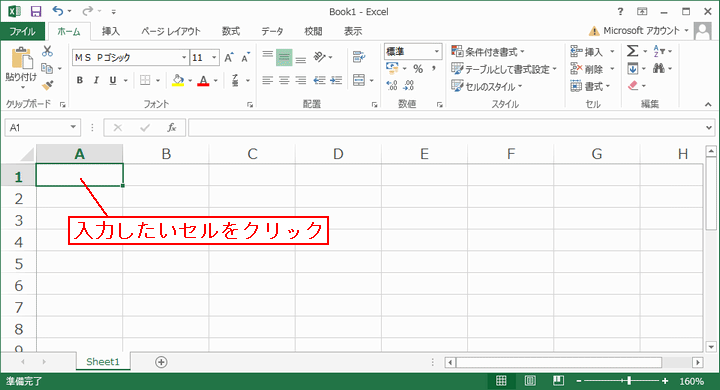Apply percent style with % icon
720x390 pixels.
pyautogui.click(x=418, y=69)
